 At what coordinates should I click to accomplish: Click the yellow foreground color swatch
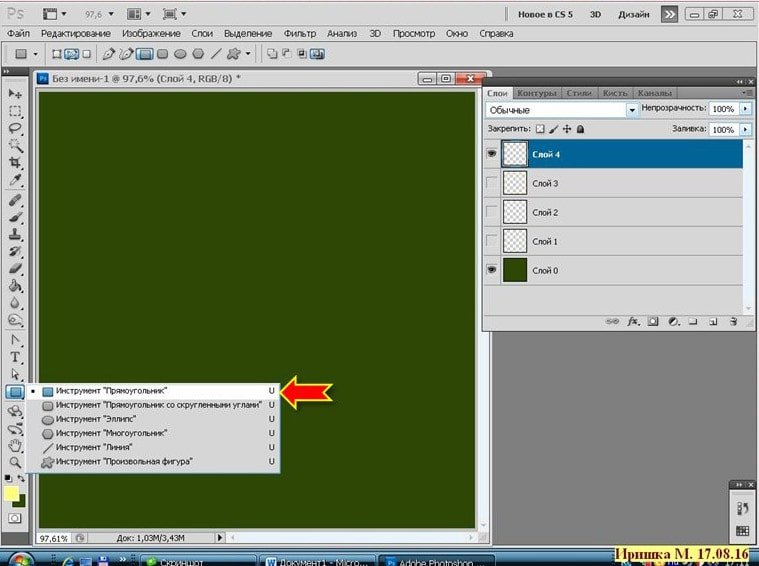[x=12, y=493]
